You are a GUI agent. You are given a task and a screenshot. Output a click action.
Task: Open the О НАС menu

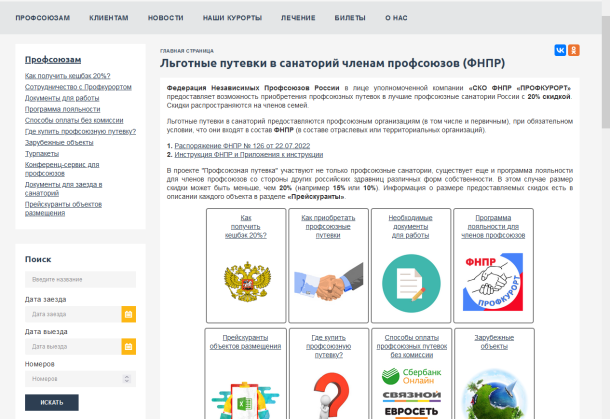click(396, 18)
